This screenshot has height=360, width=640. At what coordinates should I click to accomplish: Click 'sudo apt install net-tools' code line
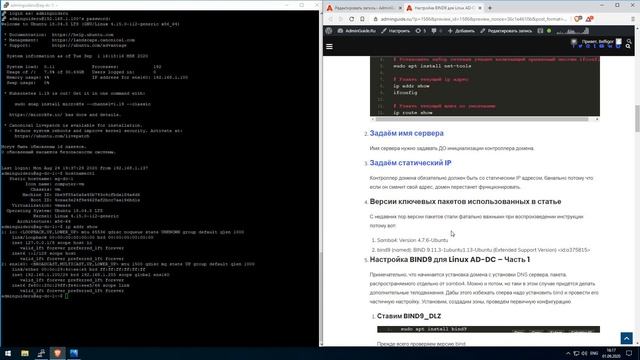point(432,66)
